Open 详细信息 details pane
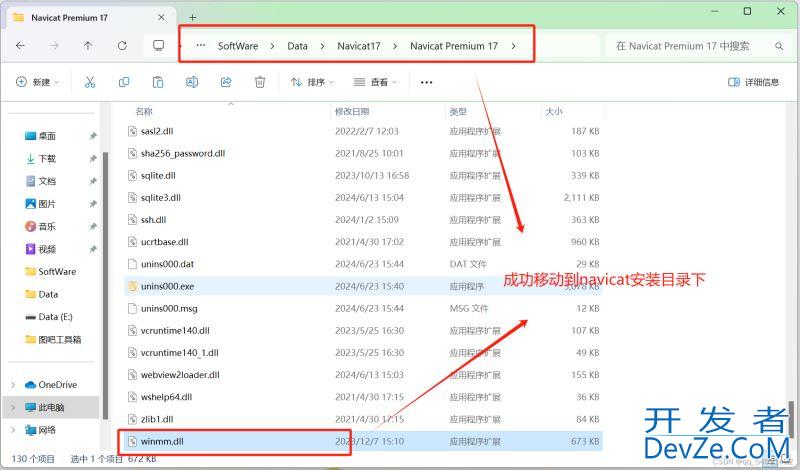 tap(754, 82)
